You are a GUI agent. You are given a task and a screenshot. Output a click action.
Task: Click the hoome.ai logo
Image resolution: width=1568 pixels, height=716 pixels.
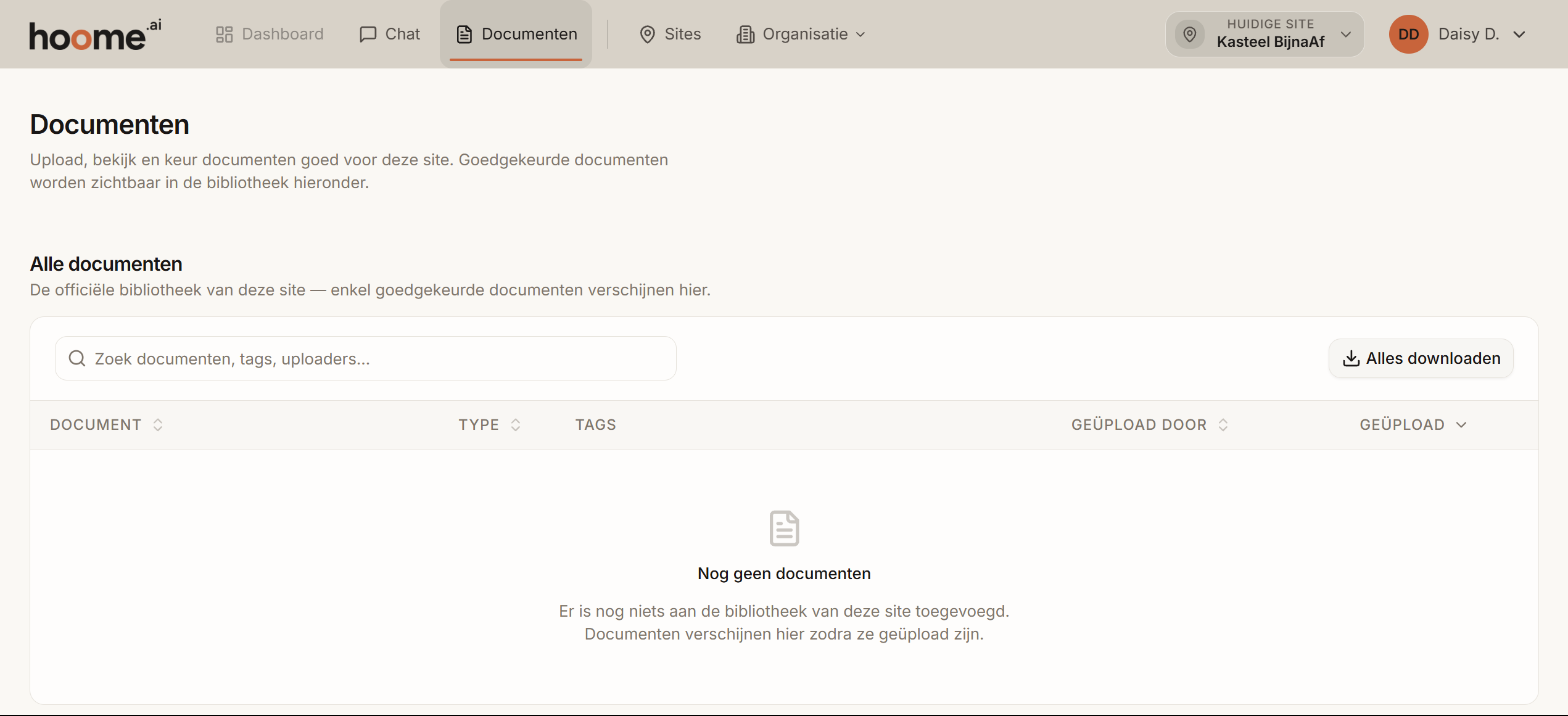(x=95, y=35)
